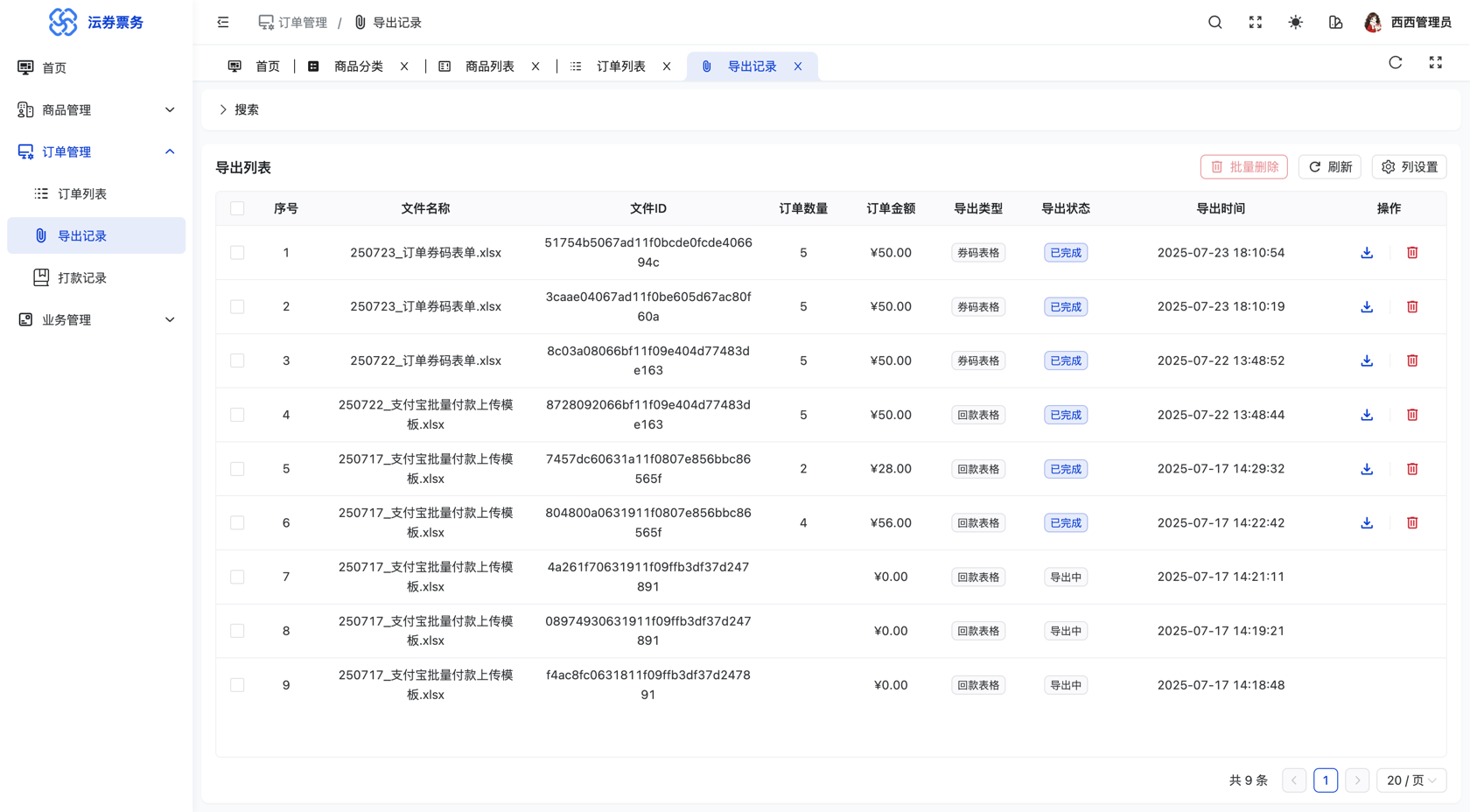Reload the page with tab bar refresh icon
The image size is (1470, 812).
tap(1395, 63)
